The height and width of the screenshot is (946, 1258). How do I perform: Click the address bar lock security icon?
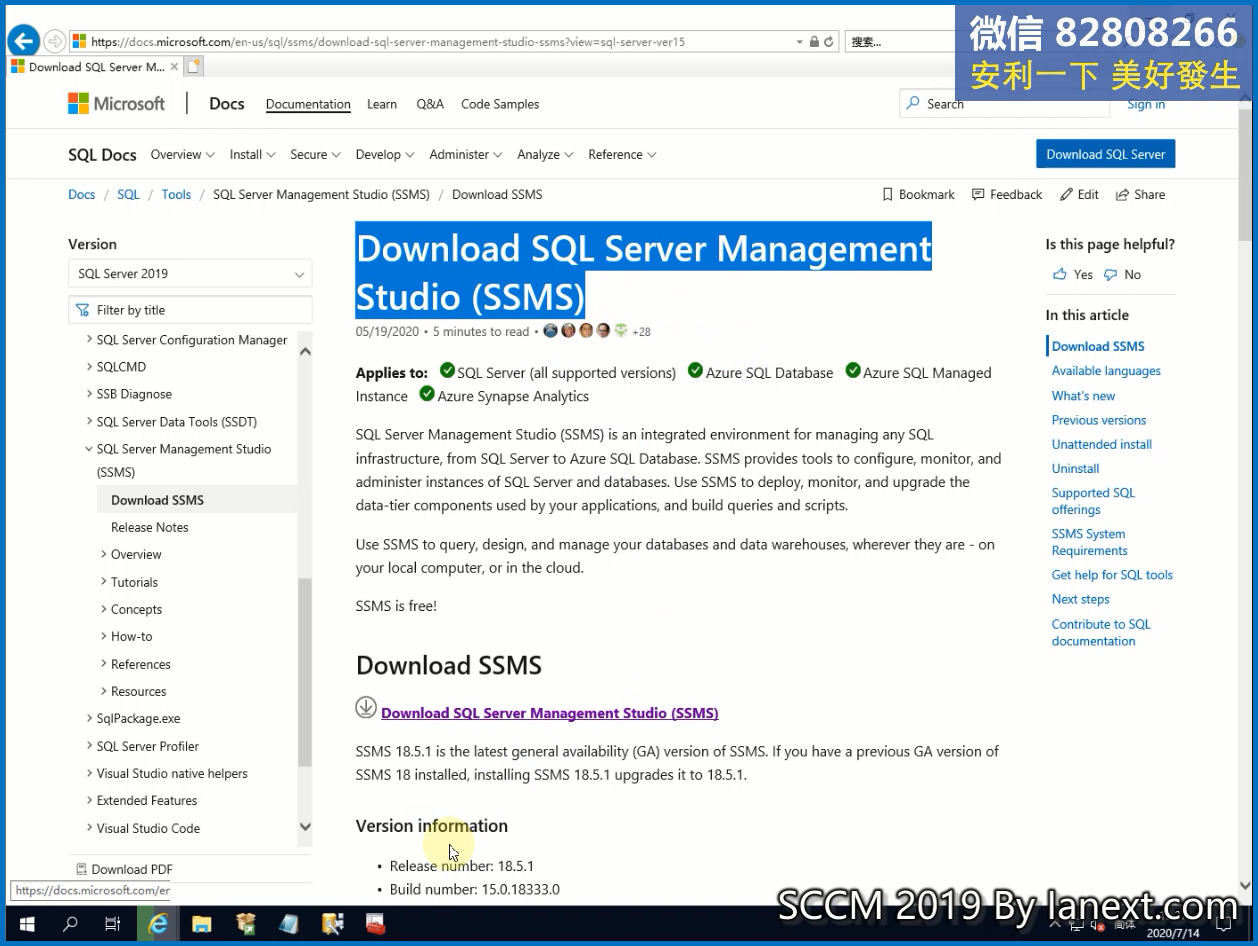(x=814, y=42)
